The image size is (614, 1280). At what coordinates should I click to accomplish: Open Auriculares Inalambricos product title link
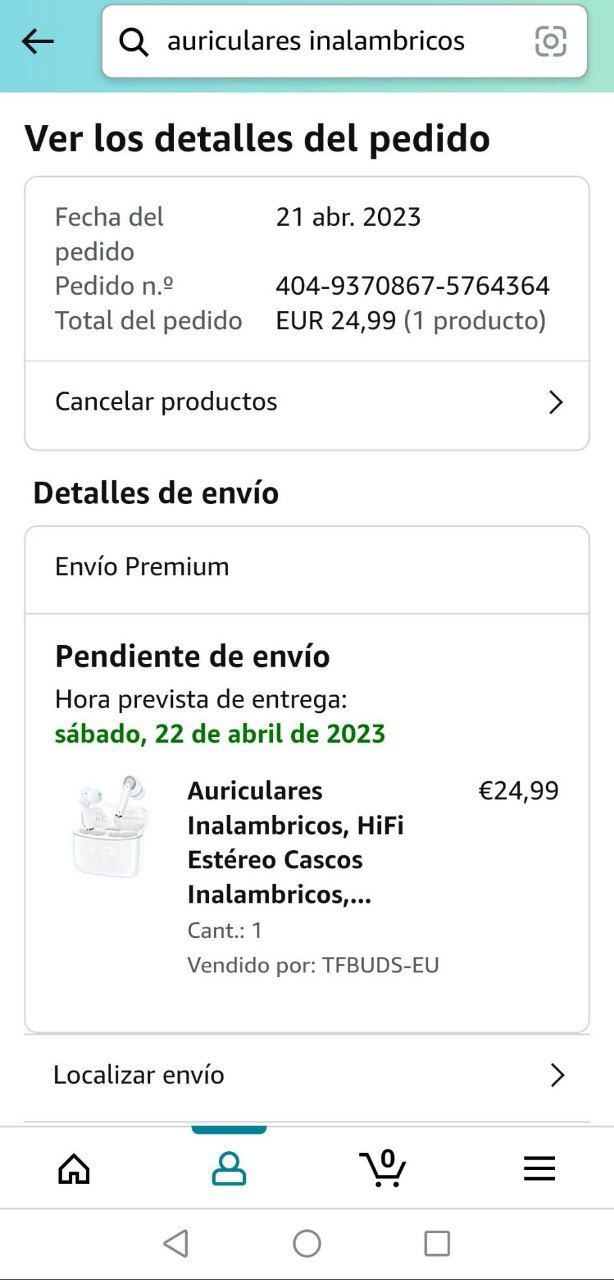(x=295, y=842)
